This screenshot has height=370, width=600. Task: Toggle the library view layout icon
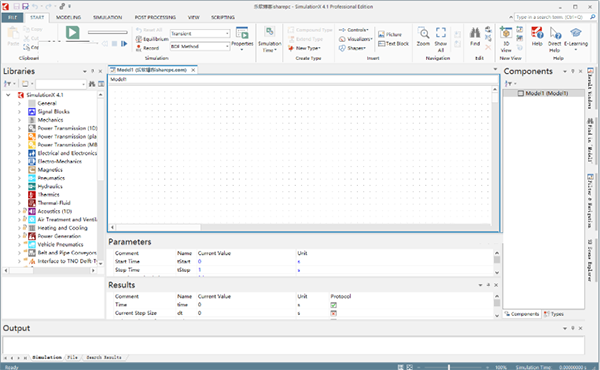pyautogui.click(x=101, y=83)
